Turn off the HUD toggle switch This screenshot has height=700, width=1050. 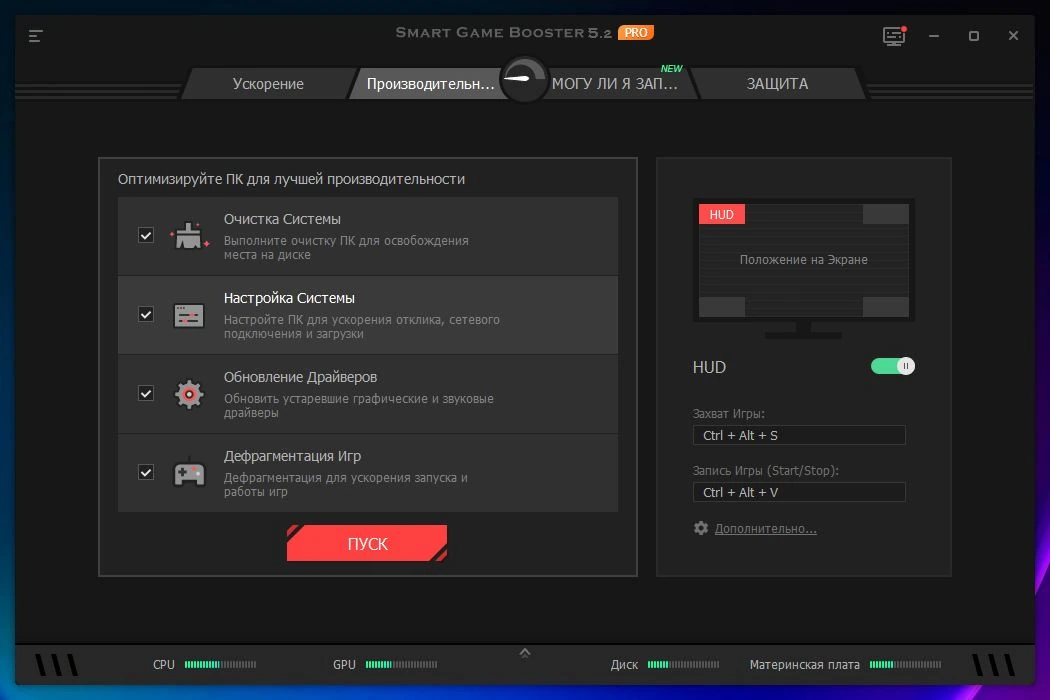click(x=893, y=366)
